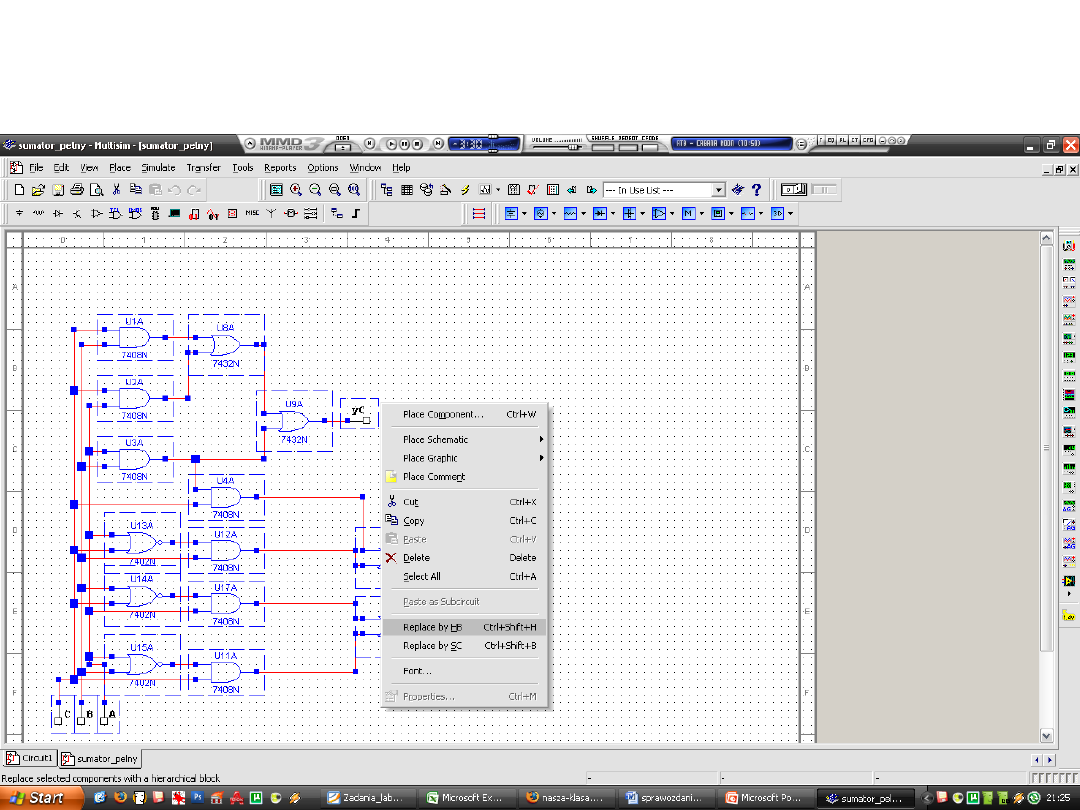The width and height of the screenshot is (1080, 810).
Task: Click the Zoom In magnifier icon
Action: coord(296,189)
